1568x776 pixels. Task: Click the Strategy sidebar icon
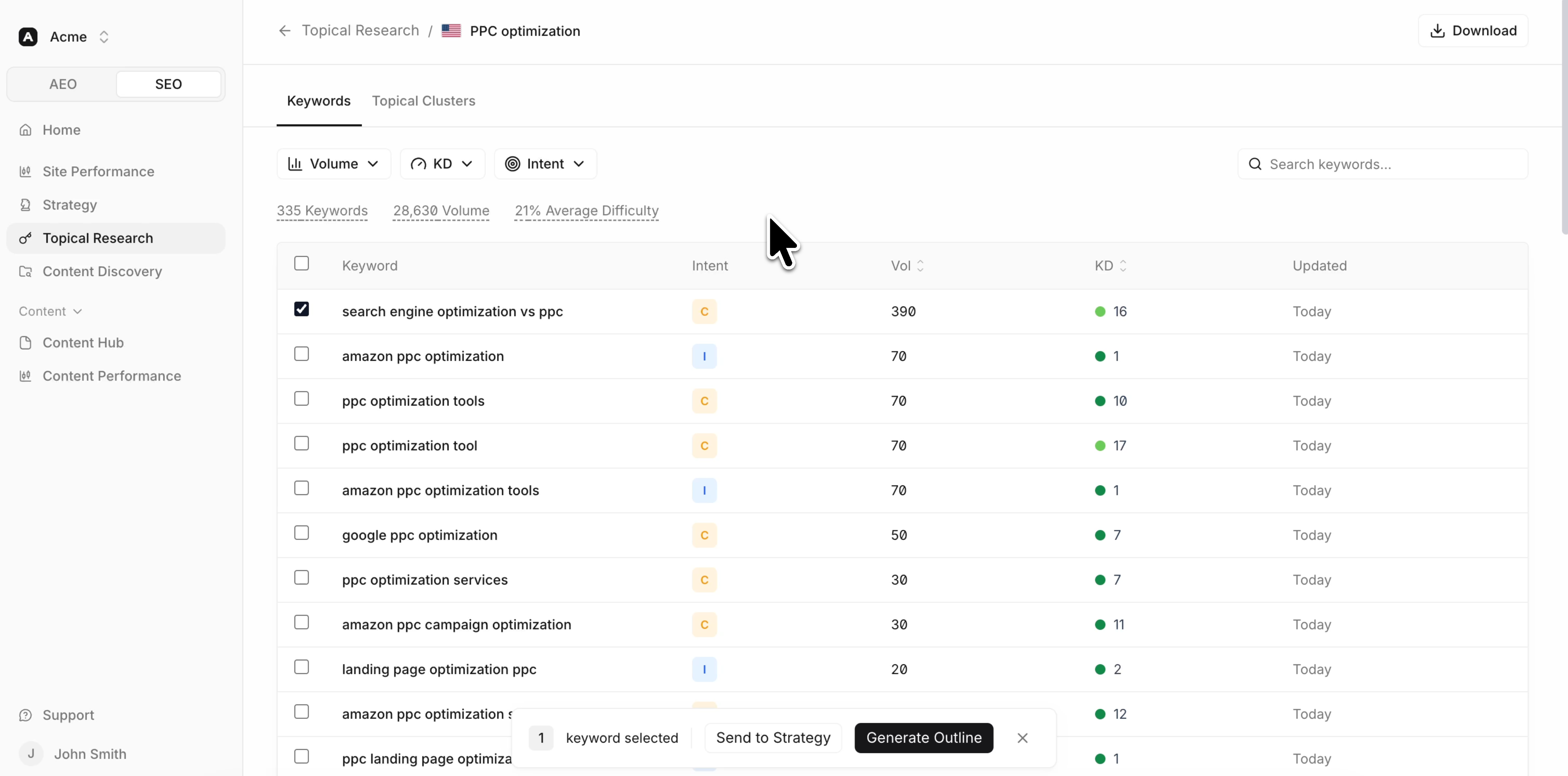click(x=25, y=205)
